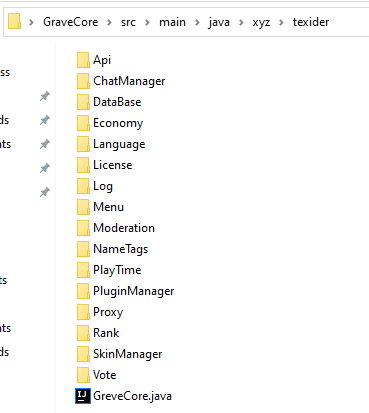Click the Rank folder icon

click(83, 333)
